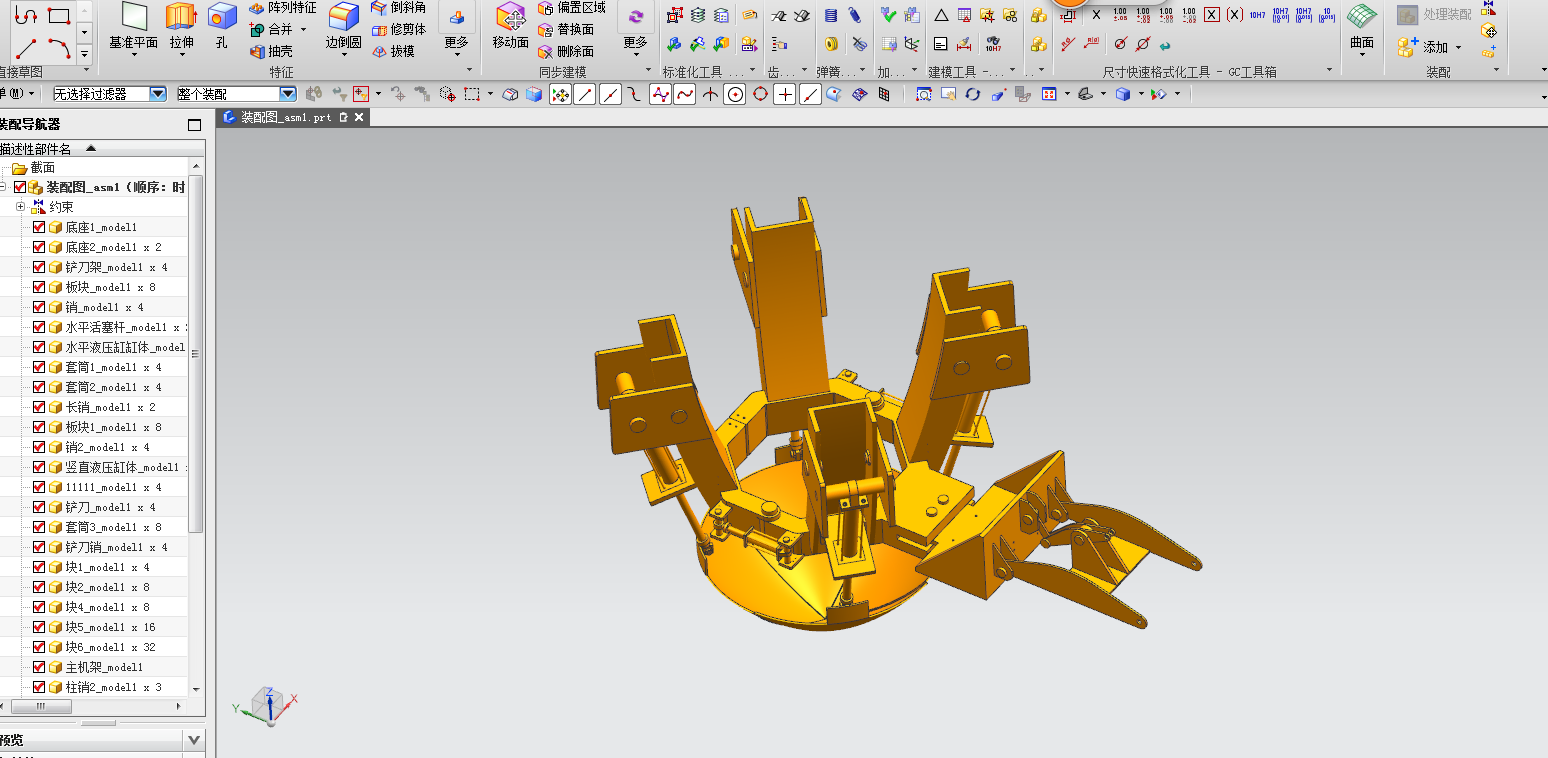The width and height of the screenshot is (1548, 758).
Task: Click the midpoint snap icon
Action: [610, 94]
